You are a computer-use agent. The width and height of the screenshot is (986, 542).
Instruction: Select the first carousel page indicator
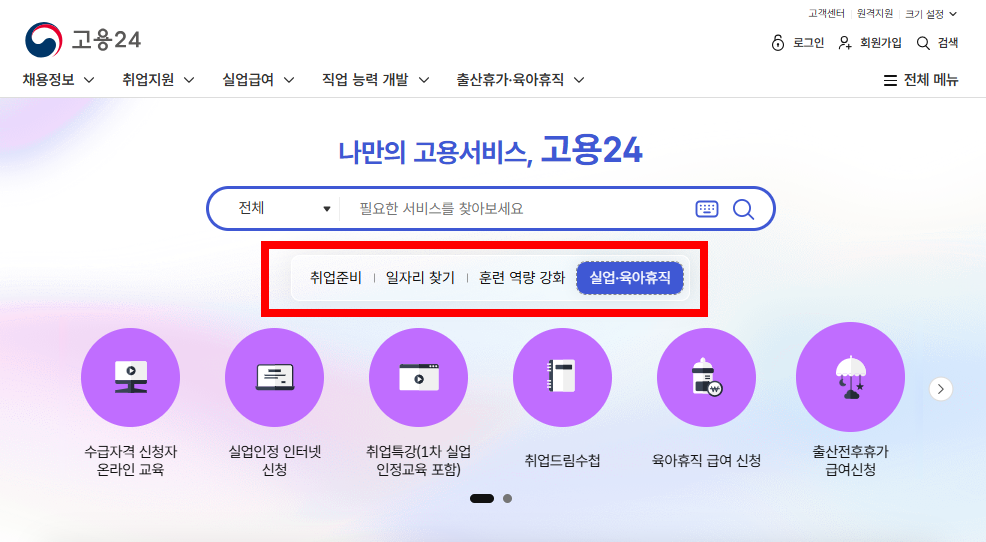click(482, 499)
